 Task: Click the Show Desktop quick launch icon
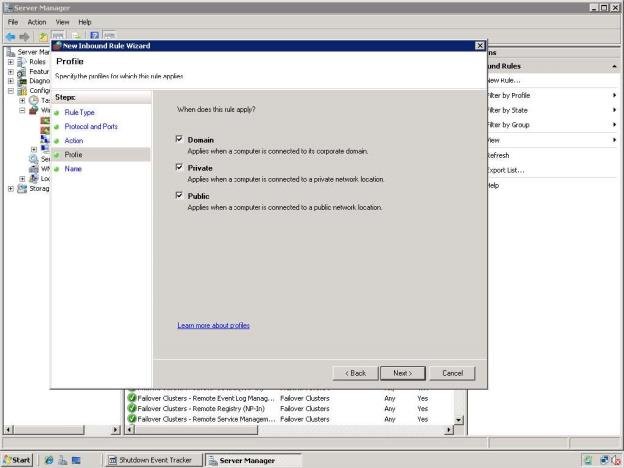pos(76,460)
